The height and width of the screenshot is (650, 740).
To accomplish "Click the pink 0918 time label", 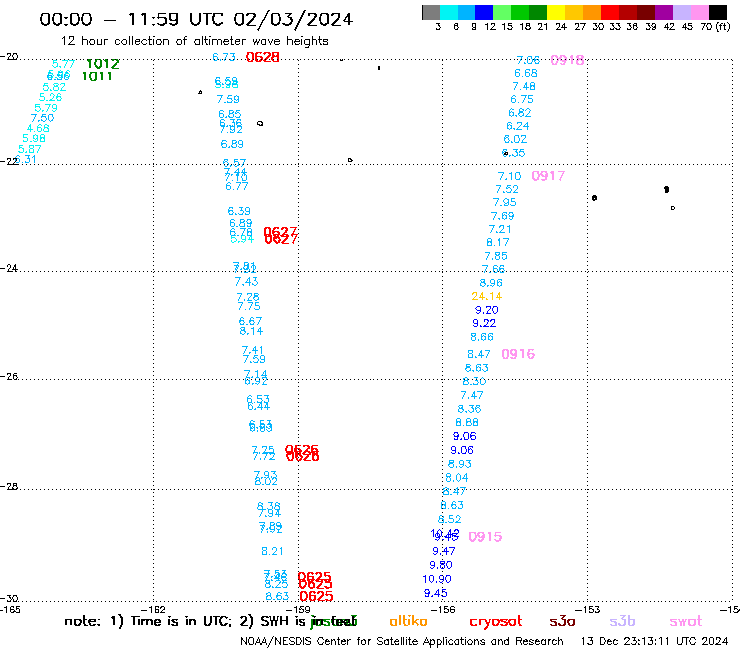I will [567, 60].
